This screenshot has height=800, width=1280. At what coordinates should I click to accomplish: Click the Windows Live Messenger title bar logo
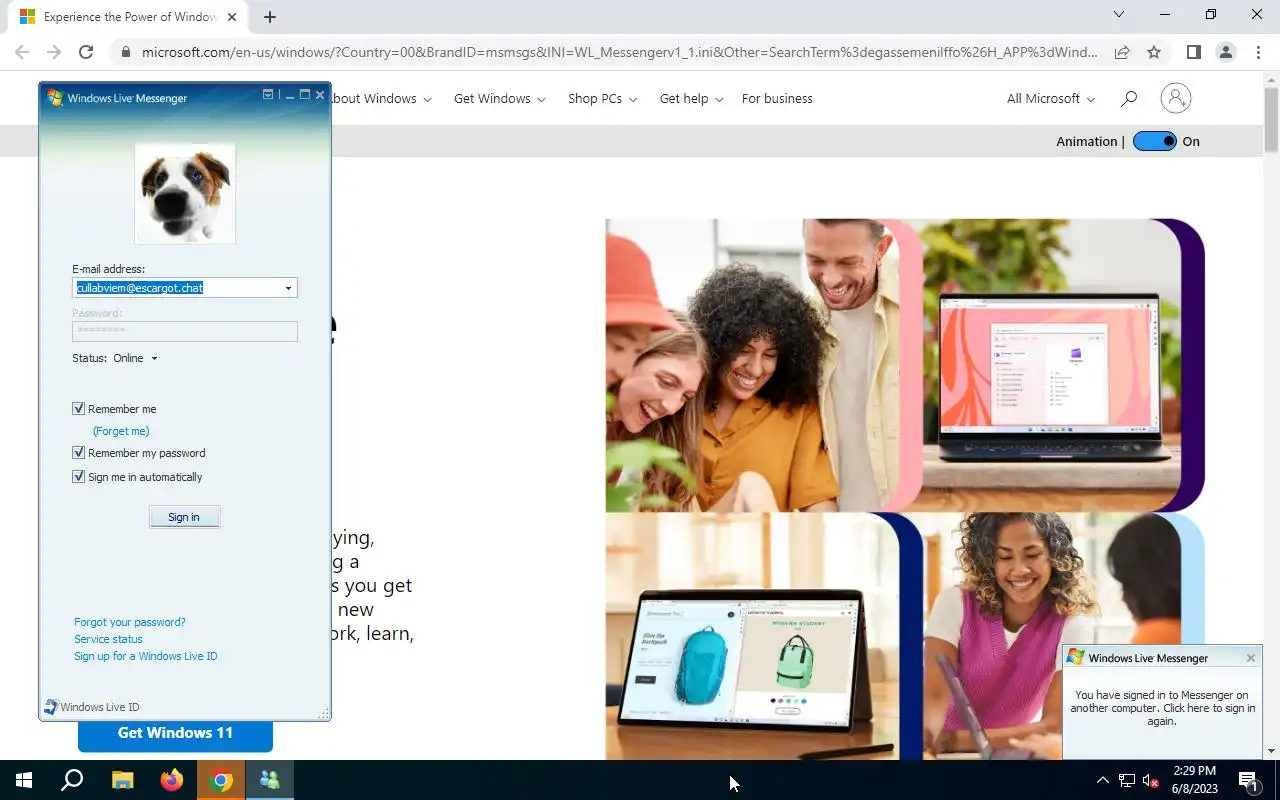pos(55,98)
